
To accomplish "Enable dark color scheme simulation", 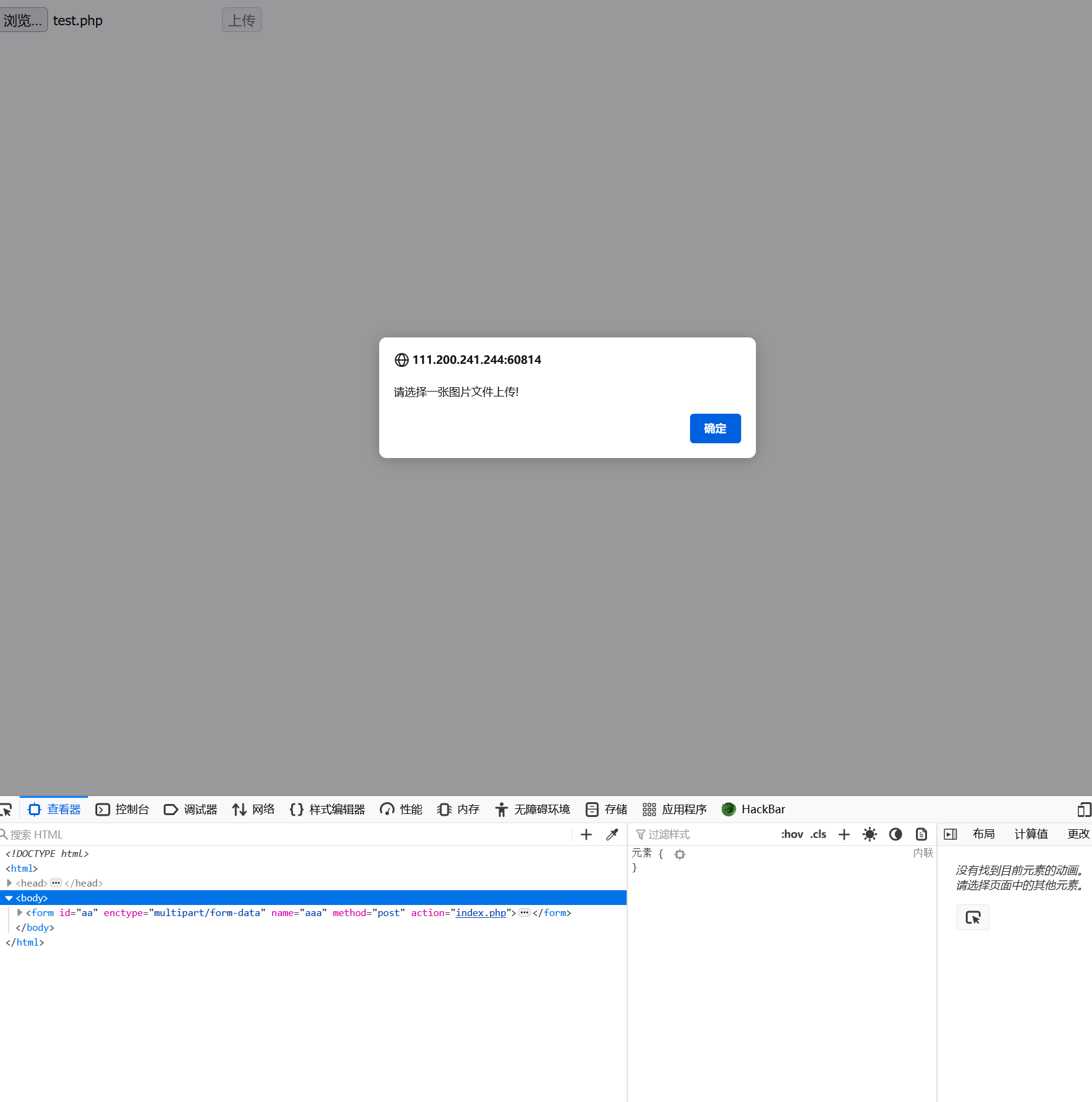I will [x=896, y=834].
